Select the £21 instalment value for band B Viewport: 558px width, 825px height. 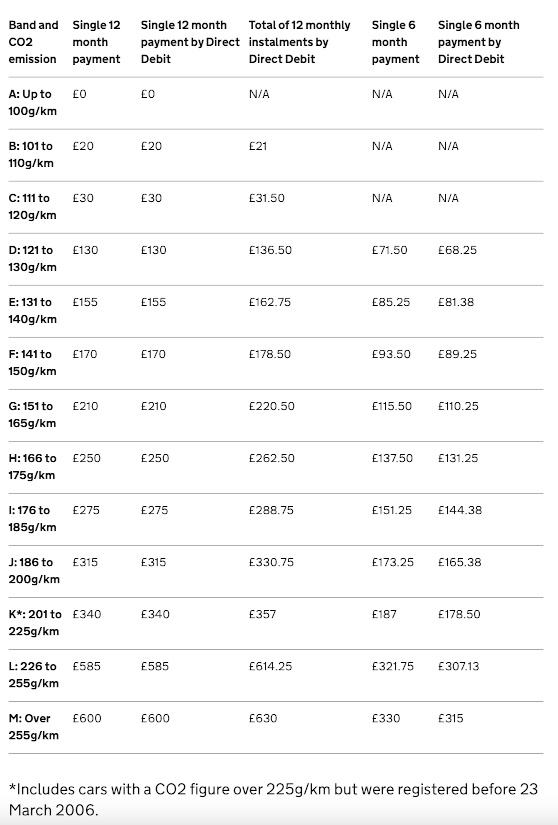pos(258,146)
